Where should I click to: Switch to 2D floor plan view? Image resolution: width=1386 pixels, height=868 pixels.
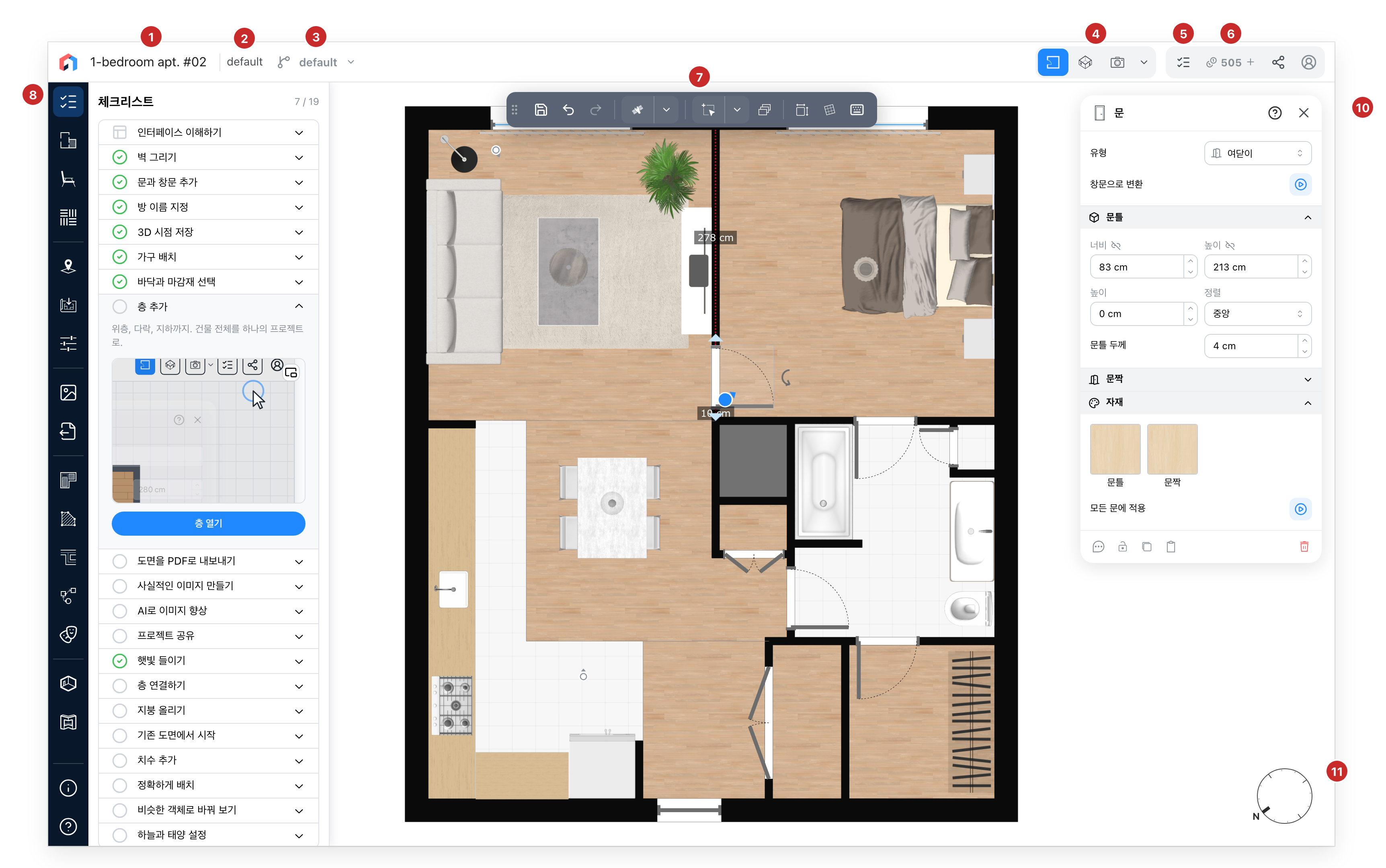(x=1052, y=62)
